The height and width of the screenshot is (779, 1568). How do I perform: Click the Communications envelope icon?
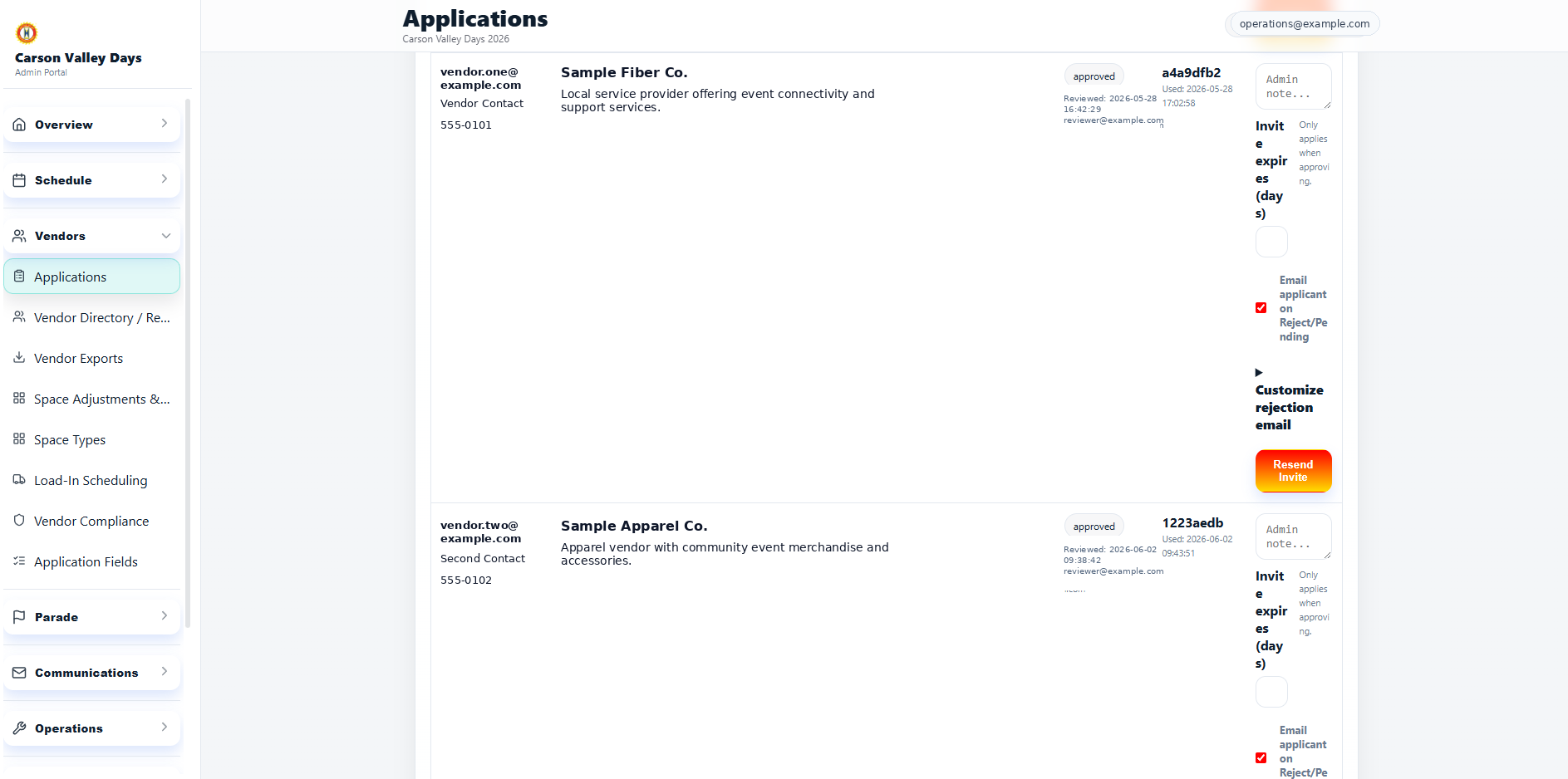coord(19,673)
